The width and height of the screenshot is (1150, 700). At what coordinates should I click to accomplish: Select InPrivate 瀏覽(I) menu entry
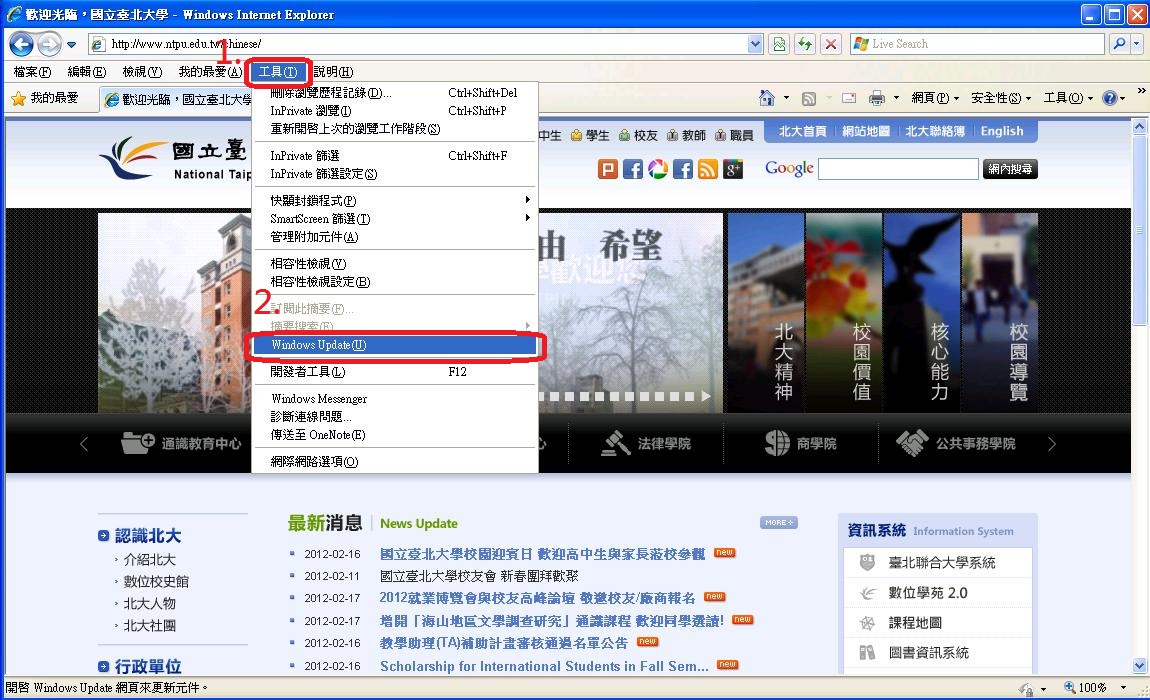click(x=395, y=111)
